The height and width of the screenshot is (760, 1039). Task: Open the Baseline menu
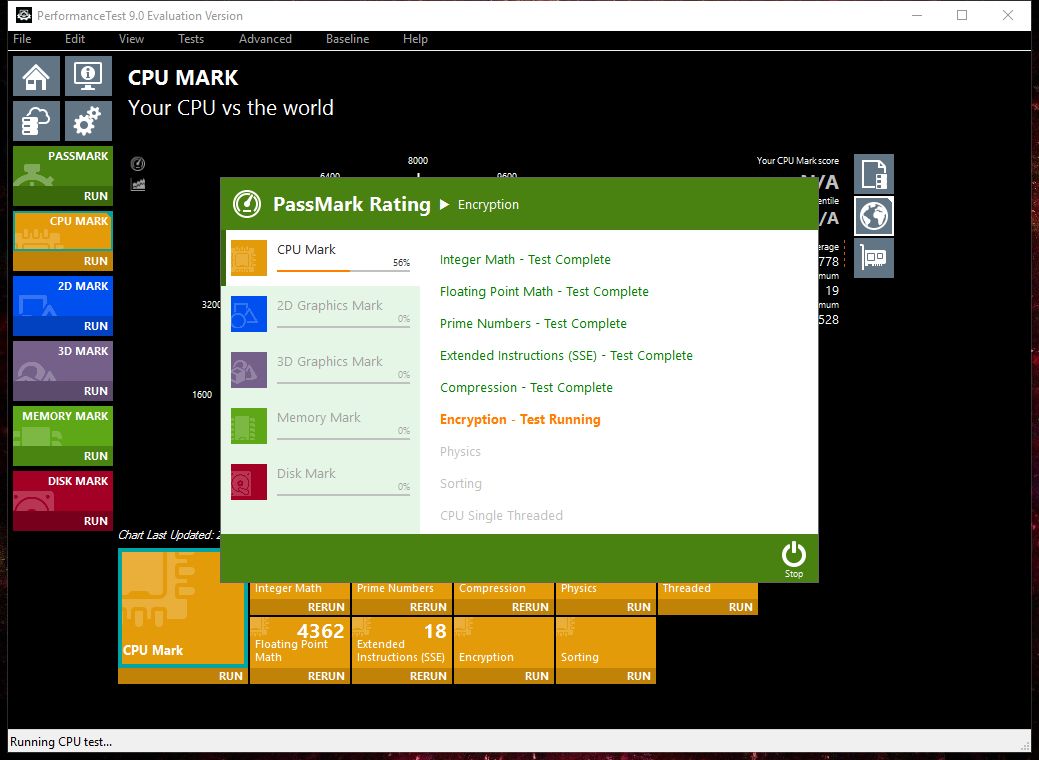[x=347, y=39]
